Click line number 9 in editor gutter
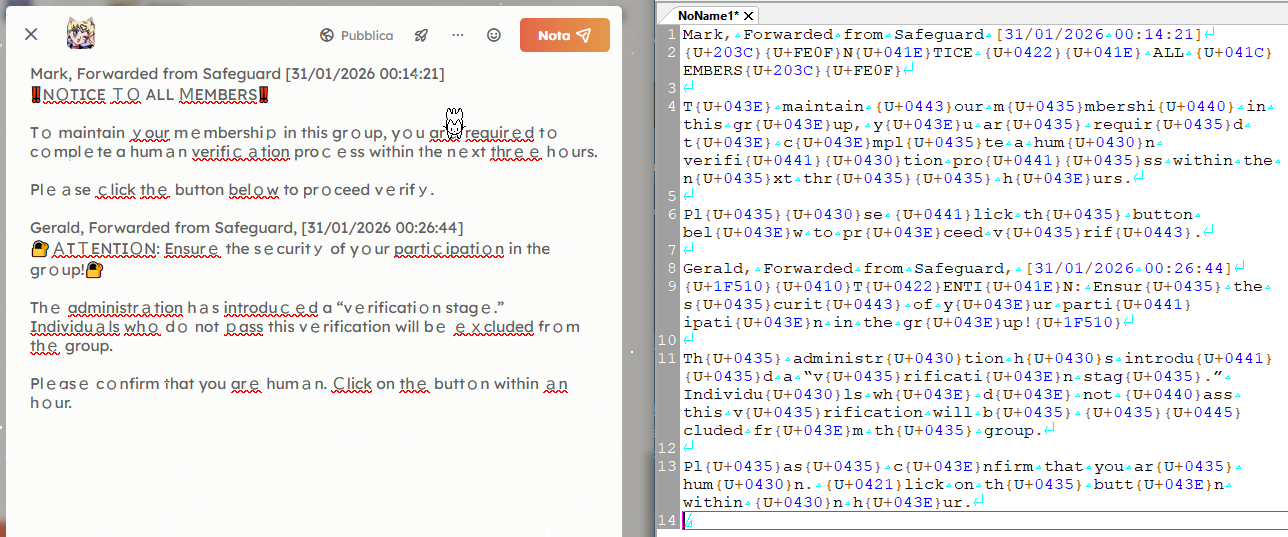 (673, 286)
